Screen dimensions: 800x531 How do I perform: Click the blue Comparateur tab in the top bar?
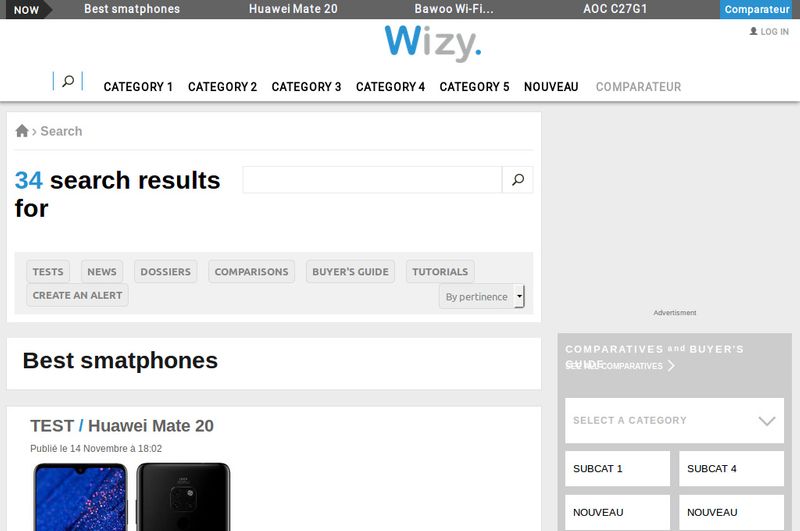[x=756, y=9]
